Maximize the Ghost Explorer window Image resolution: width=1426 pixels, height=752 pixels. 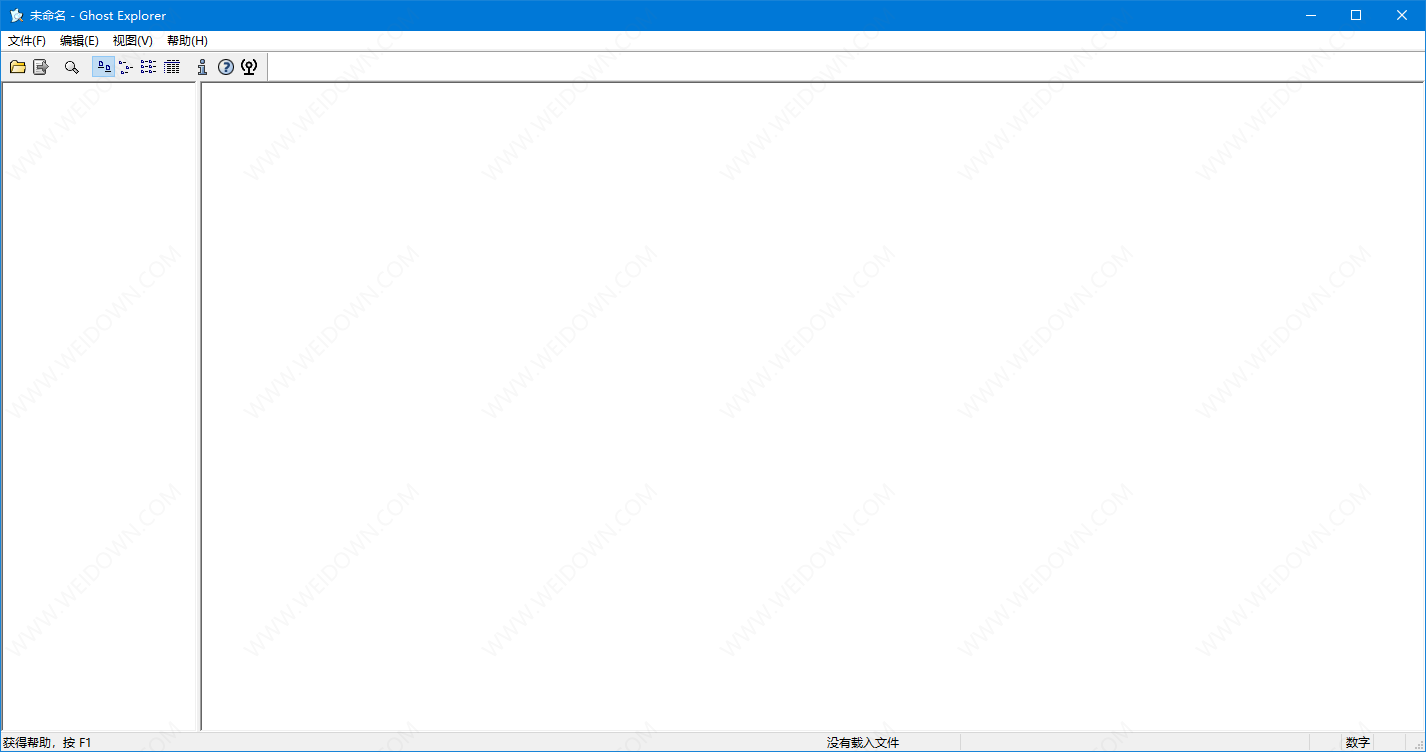[1356, 15]
